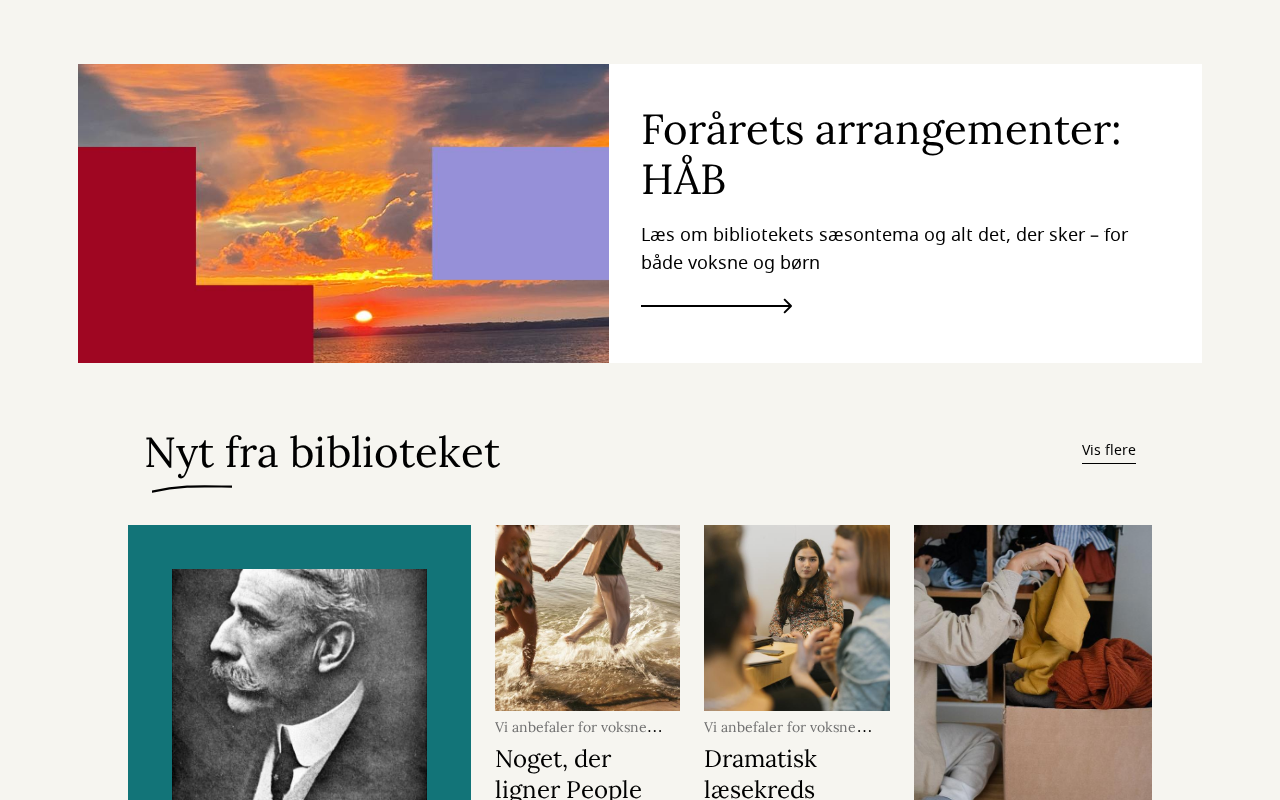Open article 'Noget, der ligner People'
1280x800 pixels.
coord(568,772)
